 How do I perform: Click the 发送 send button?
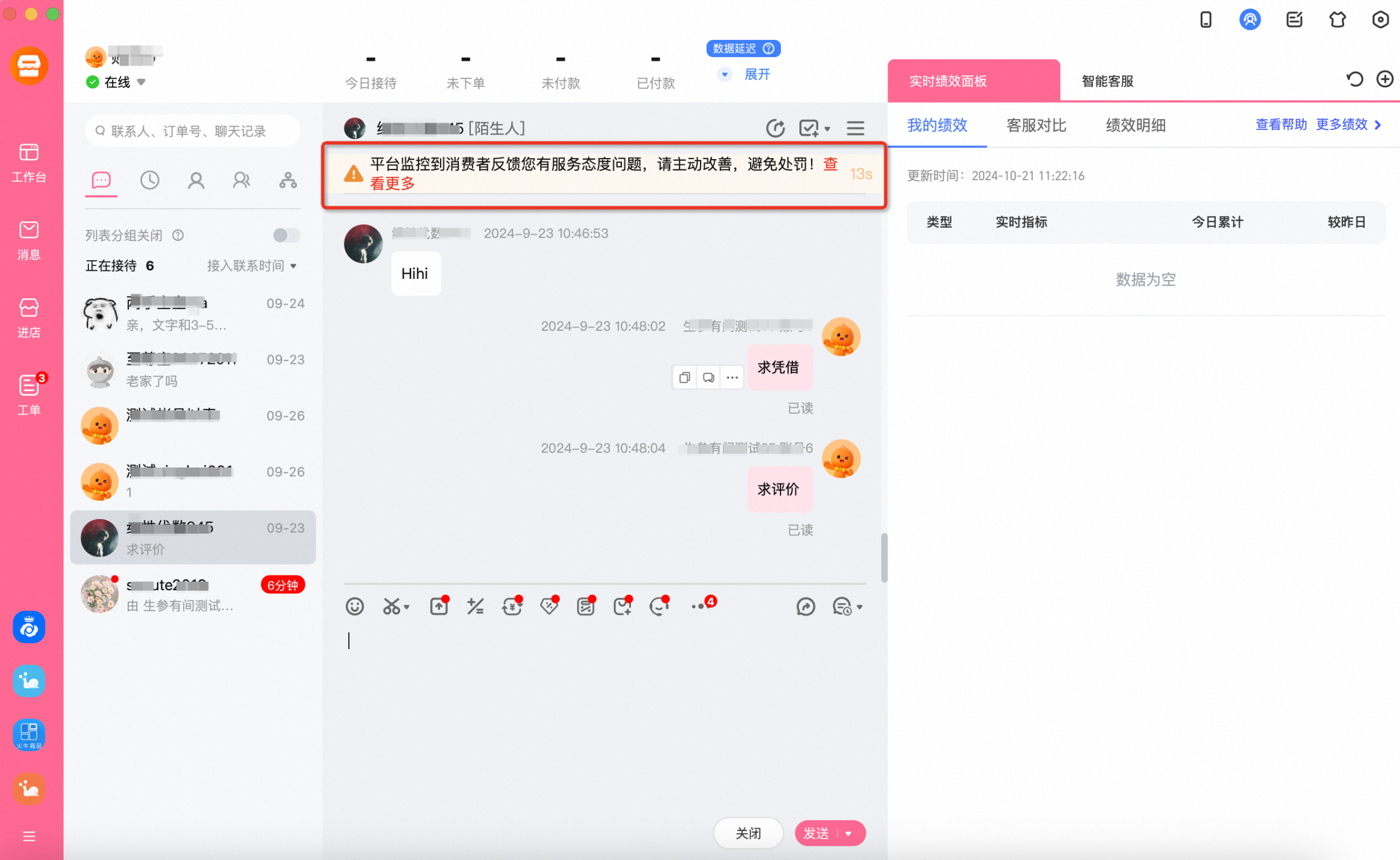816,833
